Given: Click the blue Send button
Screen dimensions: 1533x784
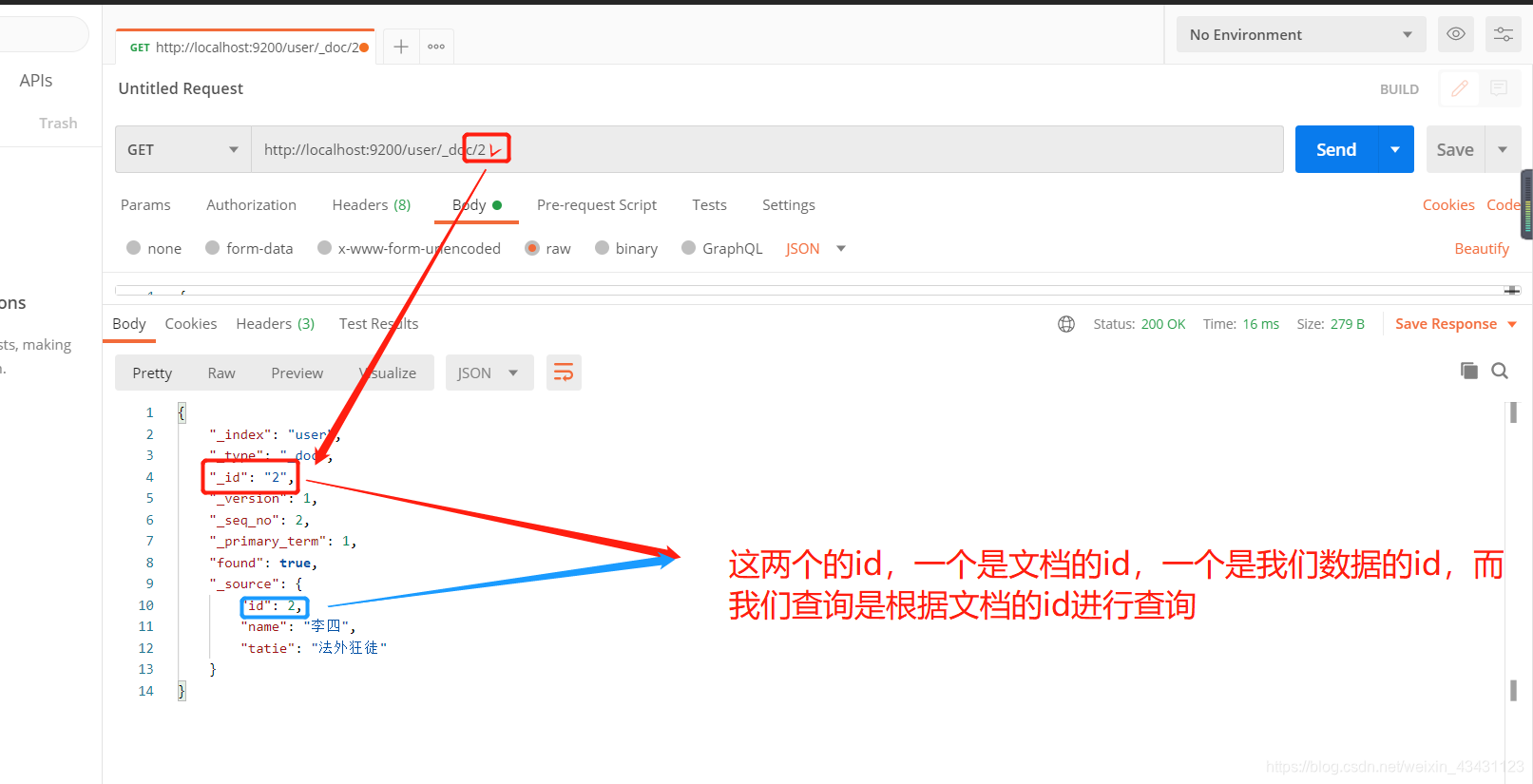Looking at the screenshot, I should click(x=1336, y=149).
